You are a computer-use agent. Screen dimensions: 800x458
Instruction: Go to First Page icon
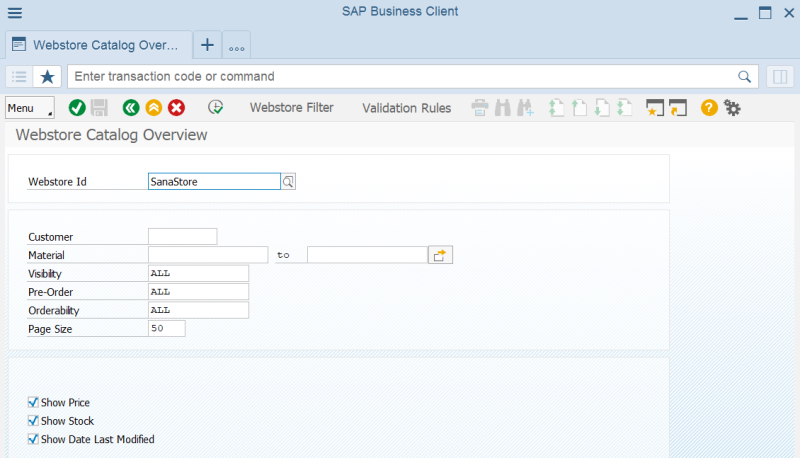[x=557, y=108]
